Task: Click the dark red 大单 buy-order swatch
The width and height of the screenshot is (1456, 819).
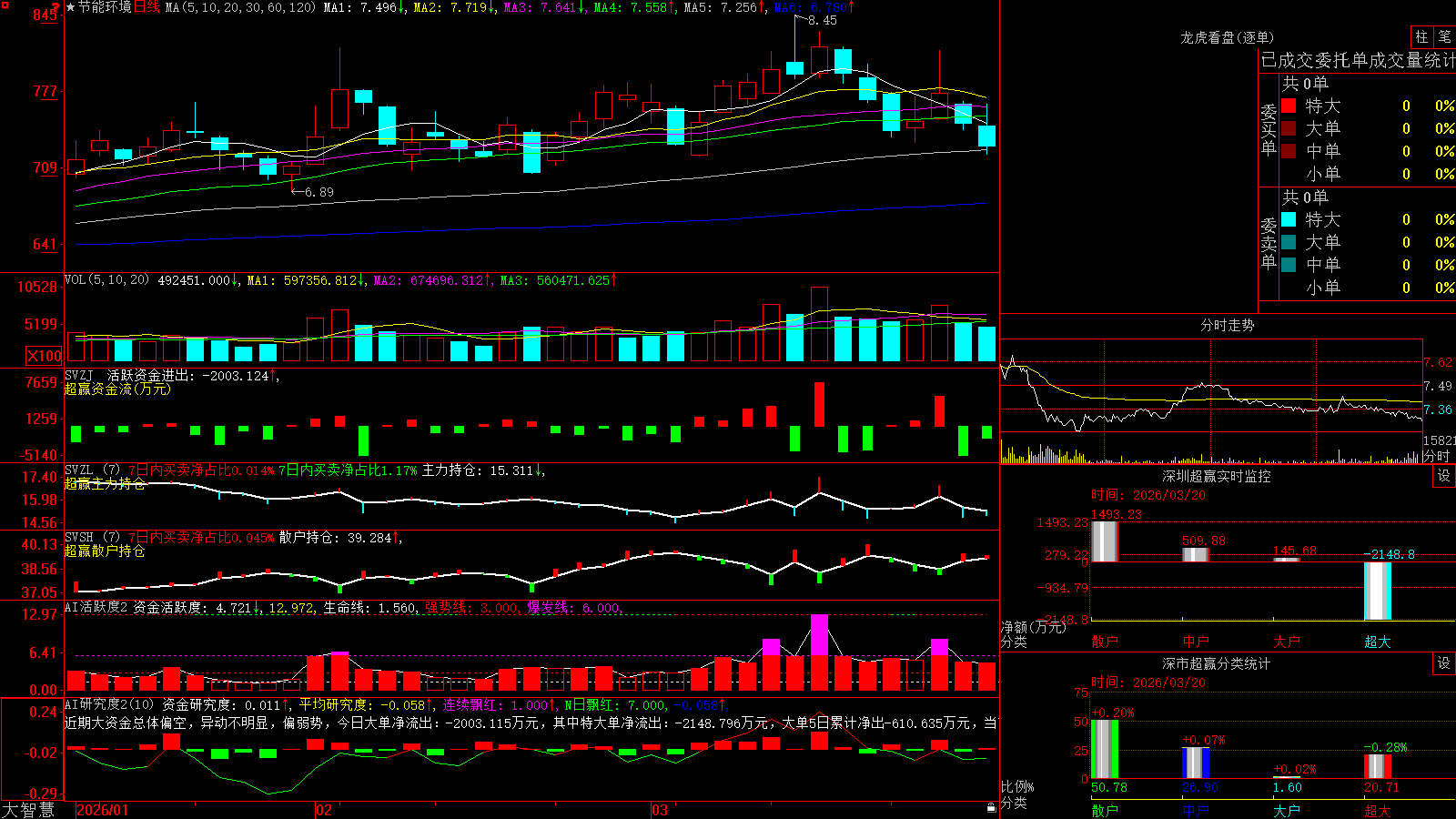Action: (1289, 128)
